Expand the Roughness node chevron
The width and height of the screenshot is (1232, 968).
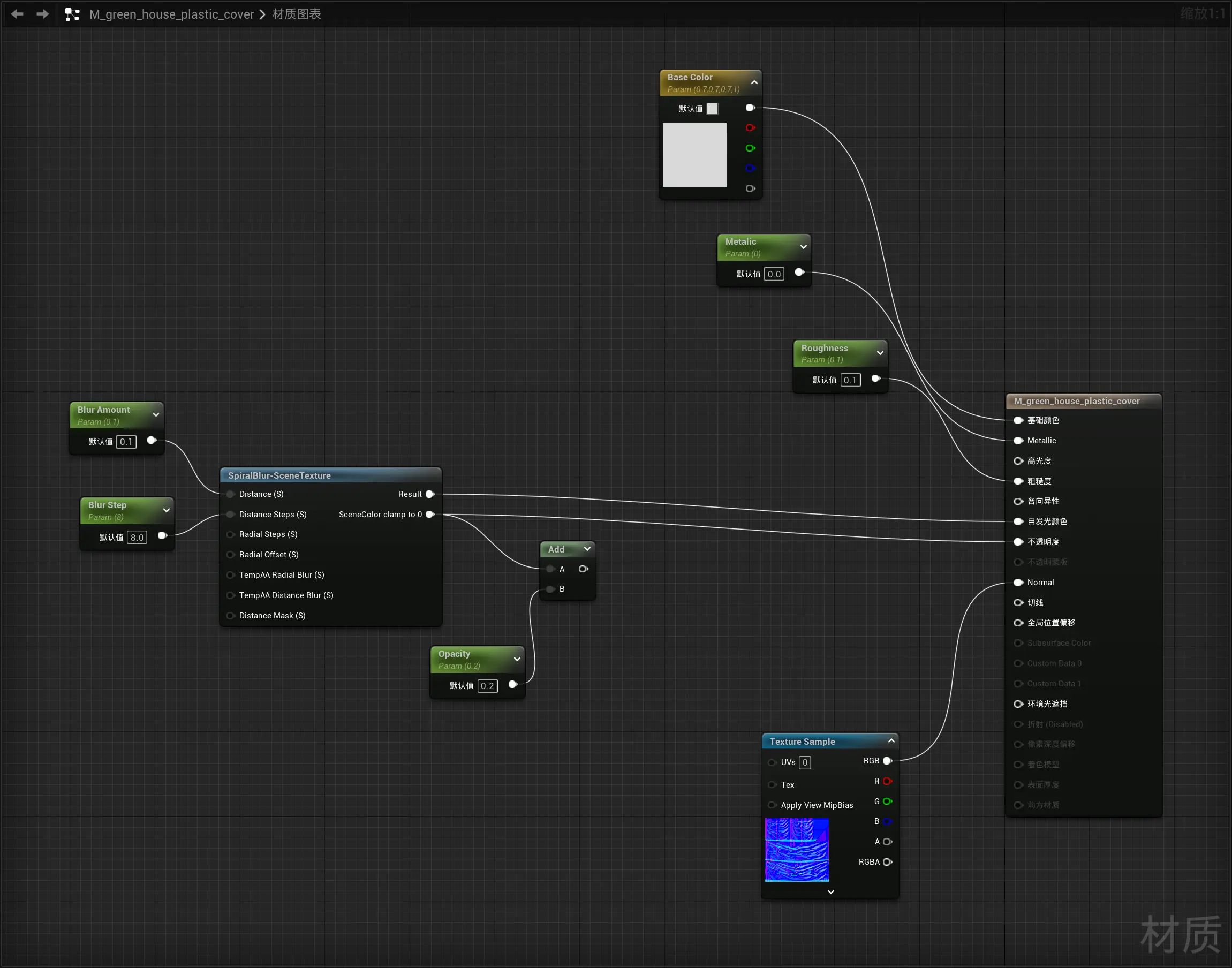point(880,353)
